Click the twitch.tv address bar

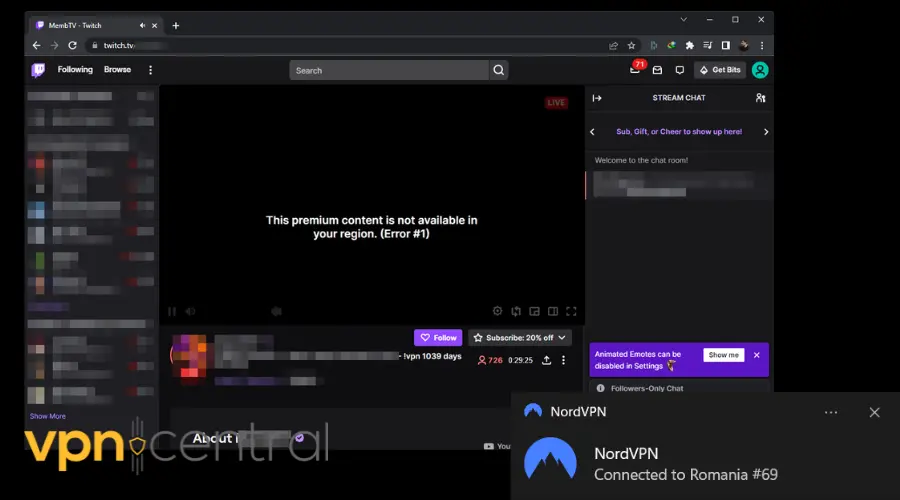point(344,45)
